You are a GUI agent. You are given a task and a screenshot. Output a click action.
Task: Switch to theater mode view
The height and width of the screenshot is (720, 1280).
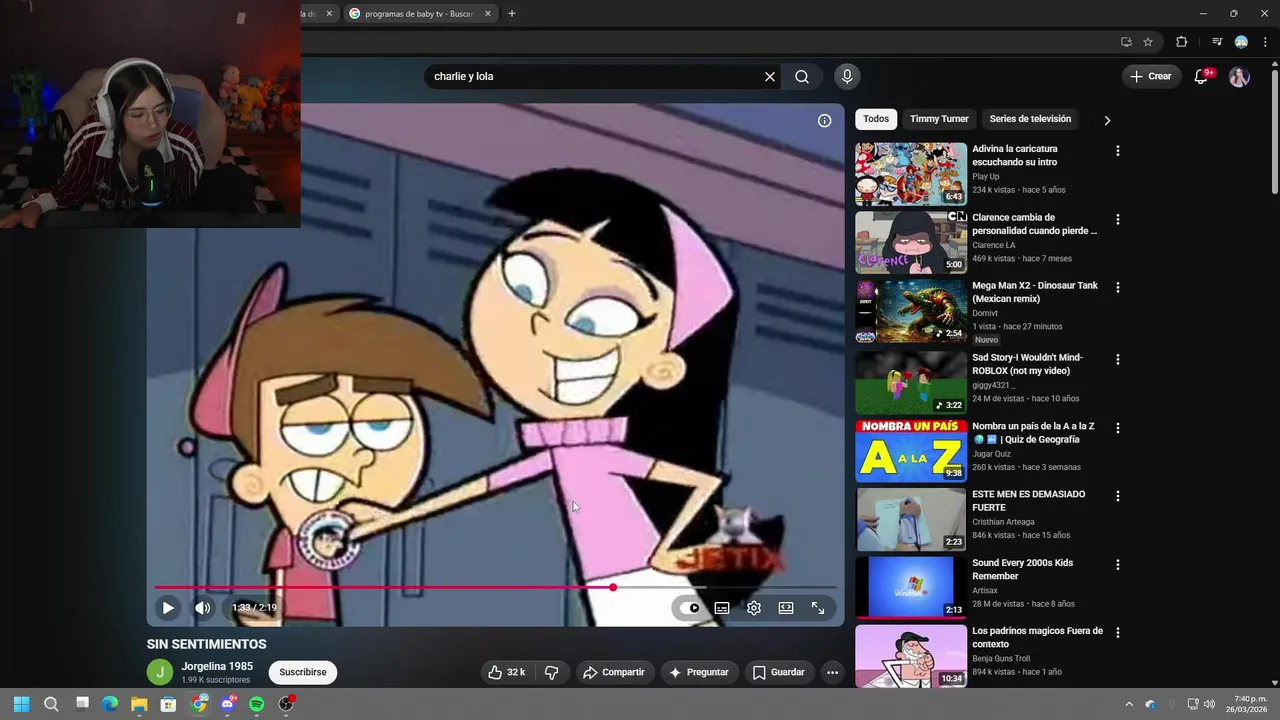point(786,607)
